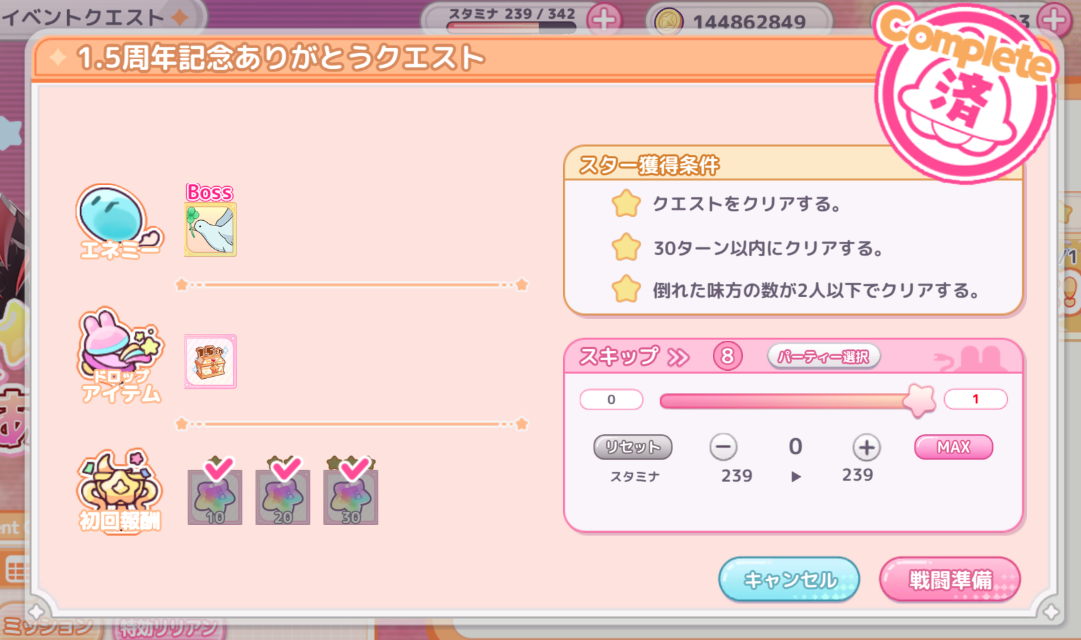The width and height of the screenshot is (1081, 640).
Task: Reset the skip count with リセット
Action: (633, 447)
